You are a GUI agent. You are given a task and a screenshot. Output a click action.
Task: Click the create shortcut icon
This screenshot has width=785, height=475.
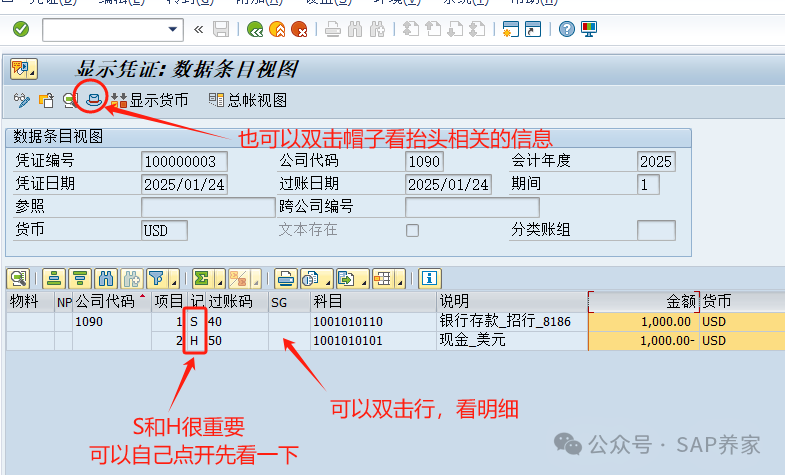pyautogui.click(x=533, y=30)
